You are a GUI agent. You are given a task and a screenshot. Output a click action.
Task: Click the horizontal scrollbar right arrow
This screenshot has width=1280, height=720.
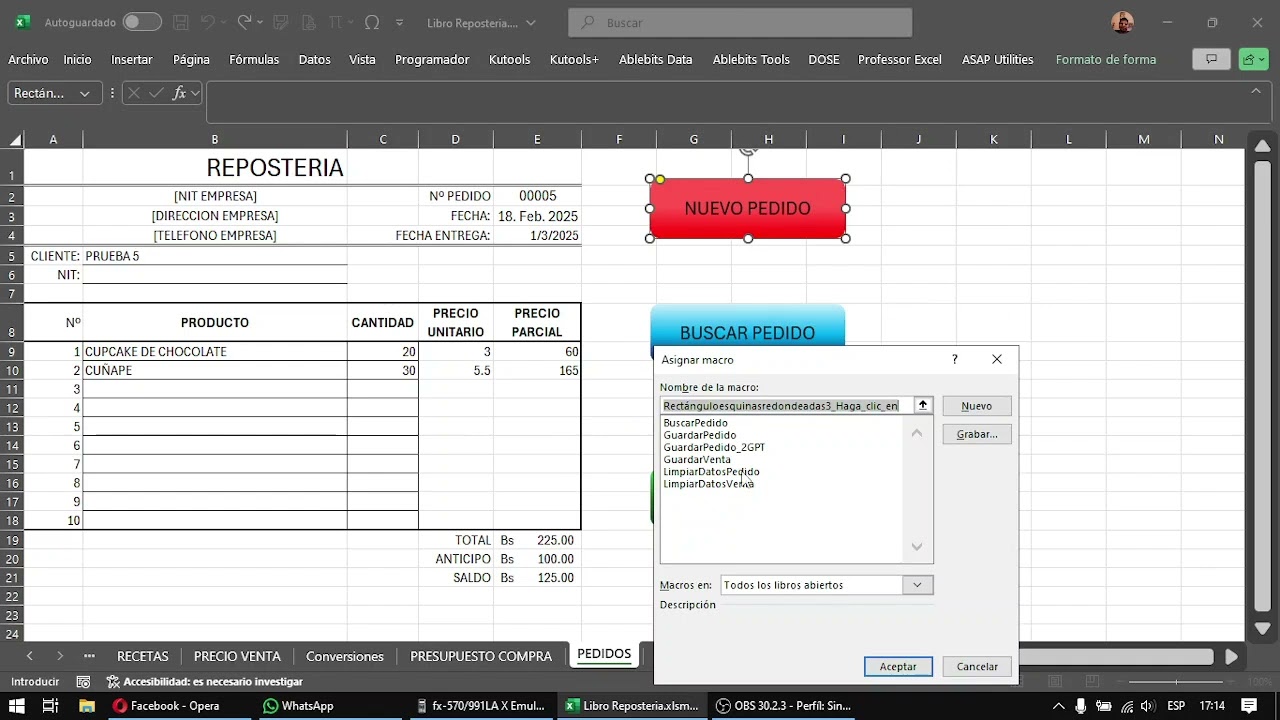(1231, 657)
